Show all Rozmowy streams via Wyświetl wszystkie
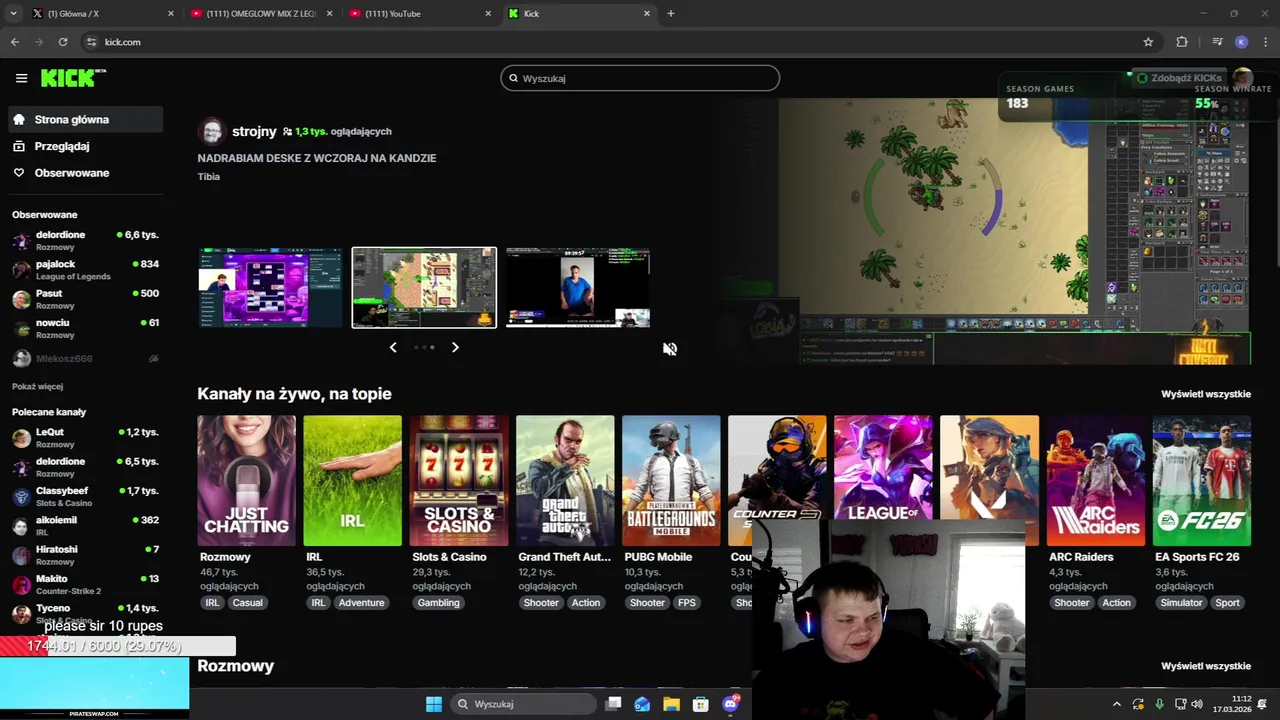The height and width of the screenshot is (720, 1280). (1206, 666)
